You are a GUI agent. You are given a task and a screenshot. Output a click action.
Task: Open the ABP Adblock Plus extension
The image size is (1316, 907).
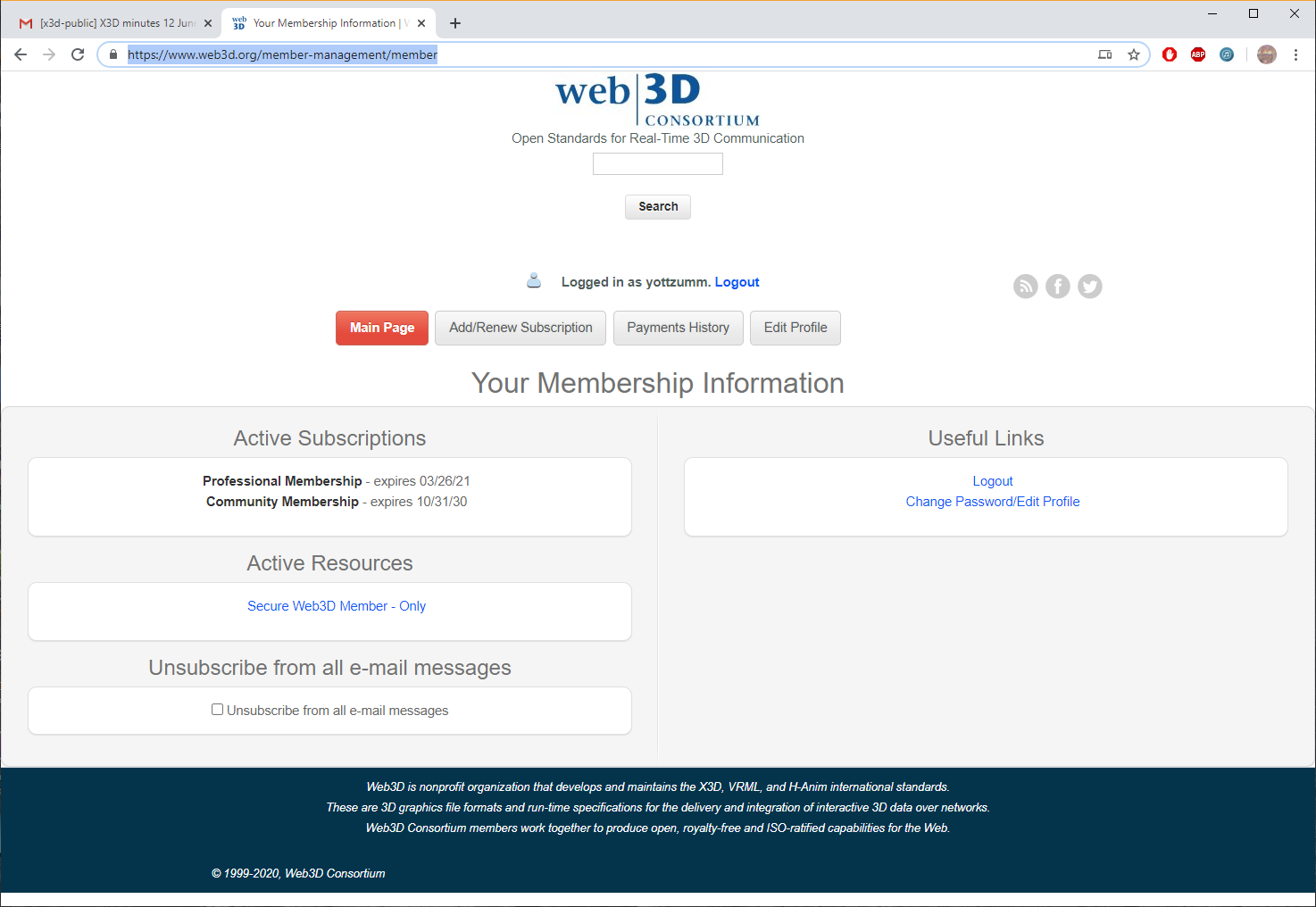coord(1198,54)
